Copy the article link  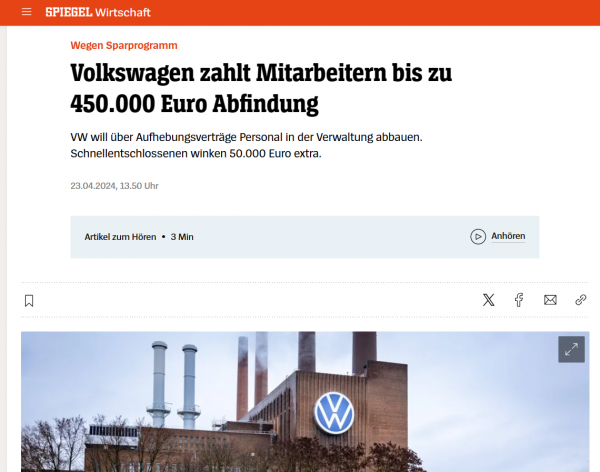point(581,300)
